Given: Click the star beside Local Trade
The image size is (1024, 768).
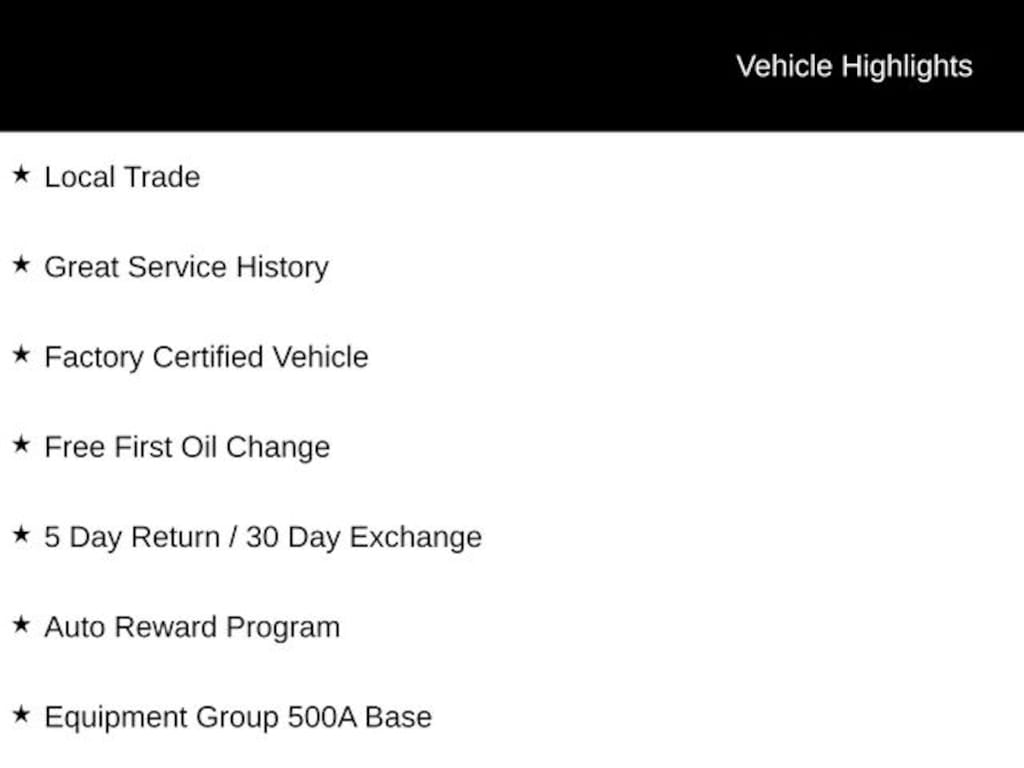Looking at the screenshot, I should coord(21,174).
